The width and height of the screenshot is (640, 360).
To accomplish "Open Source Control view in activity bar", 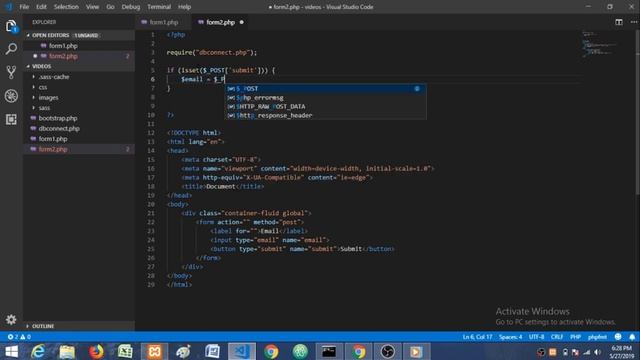I will point(11,72).
